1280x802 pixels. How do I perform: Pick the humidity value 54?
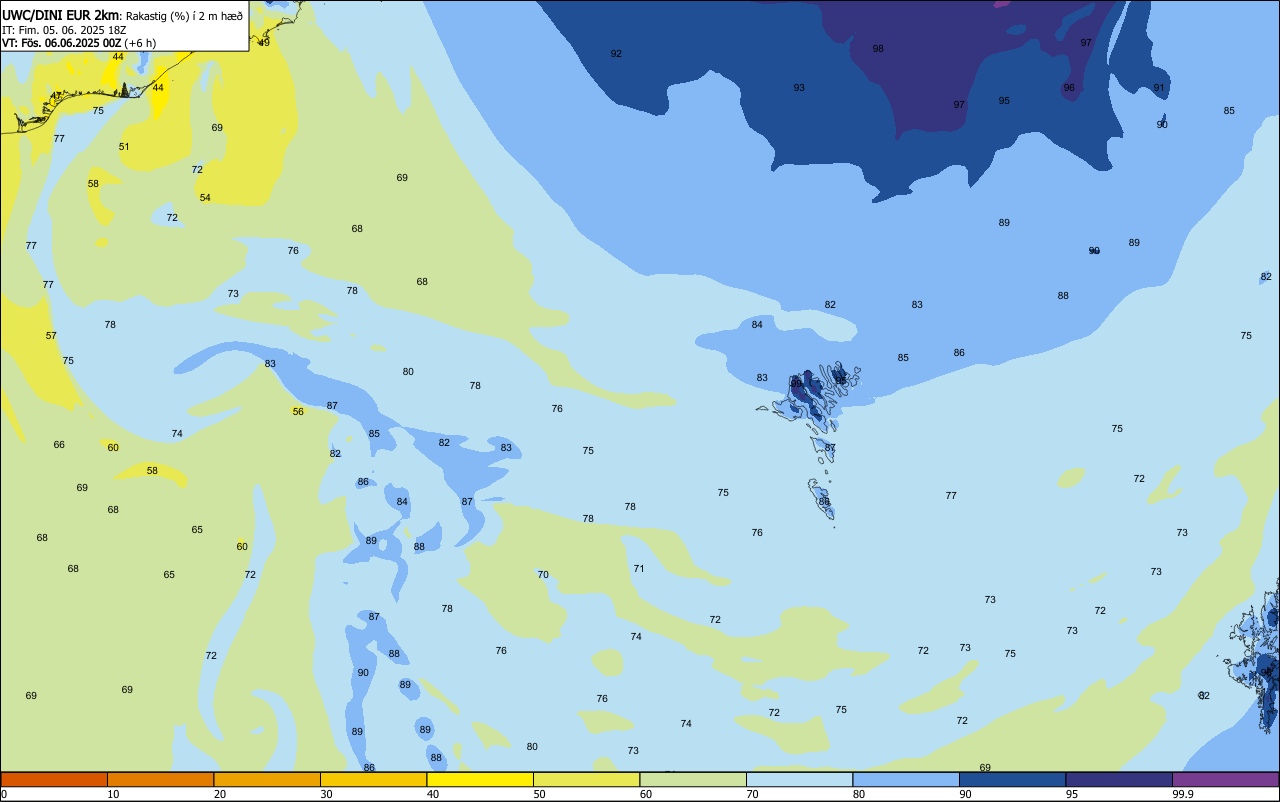[205, 198]
